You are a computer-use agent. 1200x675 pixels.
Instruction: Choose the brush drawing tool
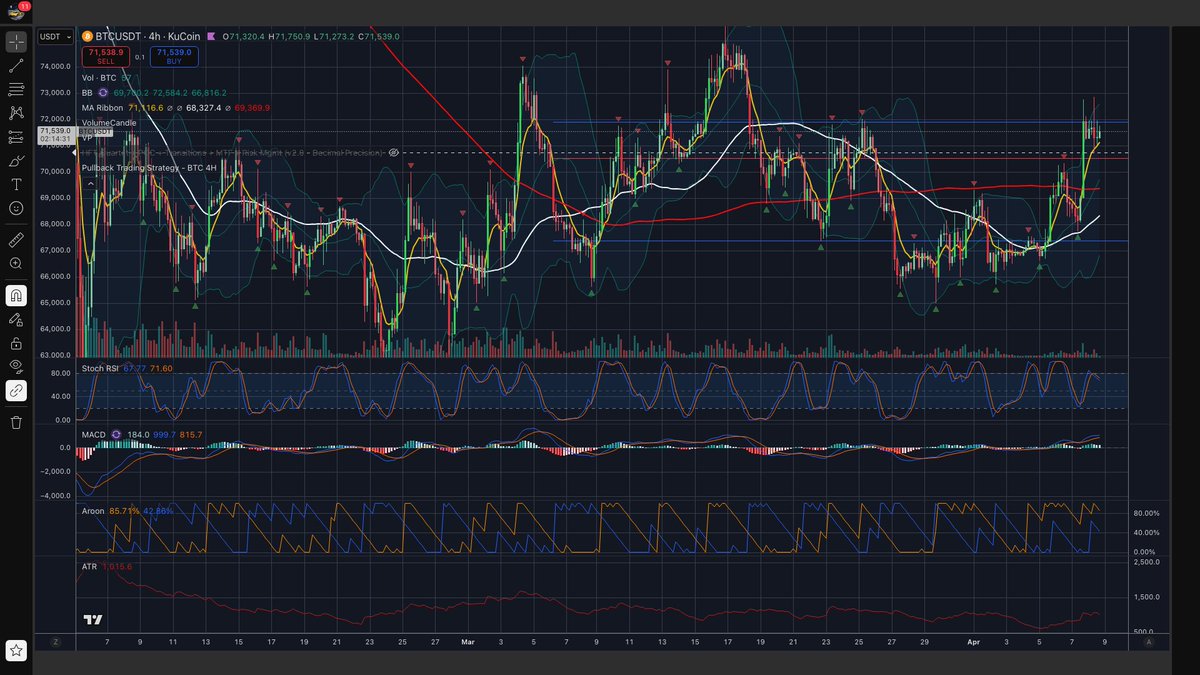coord(16,161)
